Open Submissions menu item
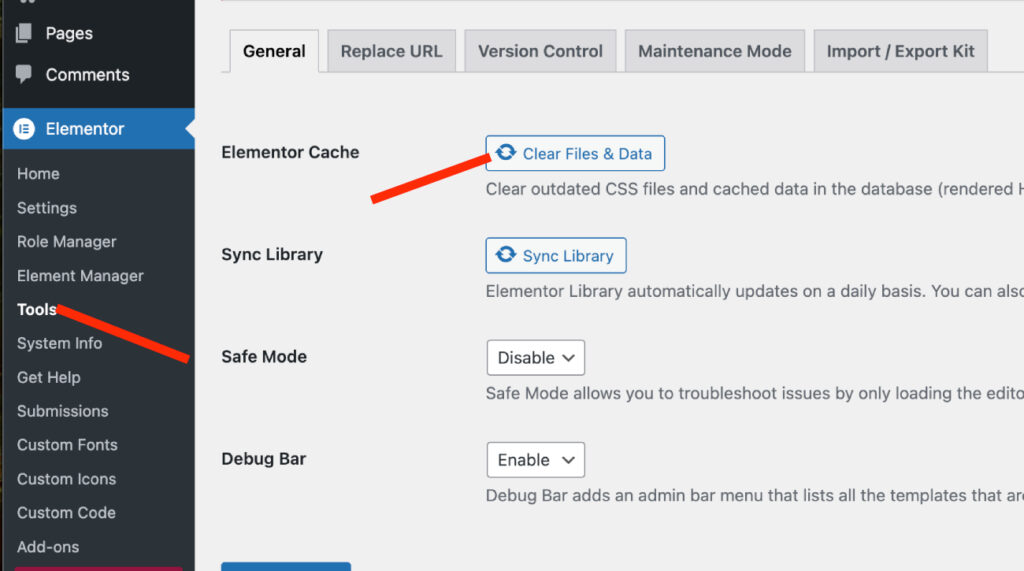The image size is (1024, 571). tap(63, 411)
